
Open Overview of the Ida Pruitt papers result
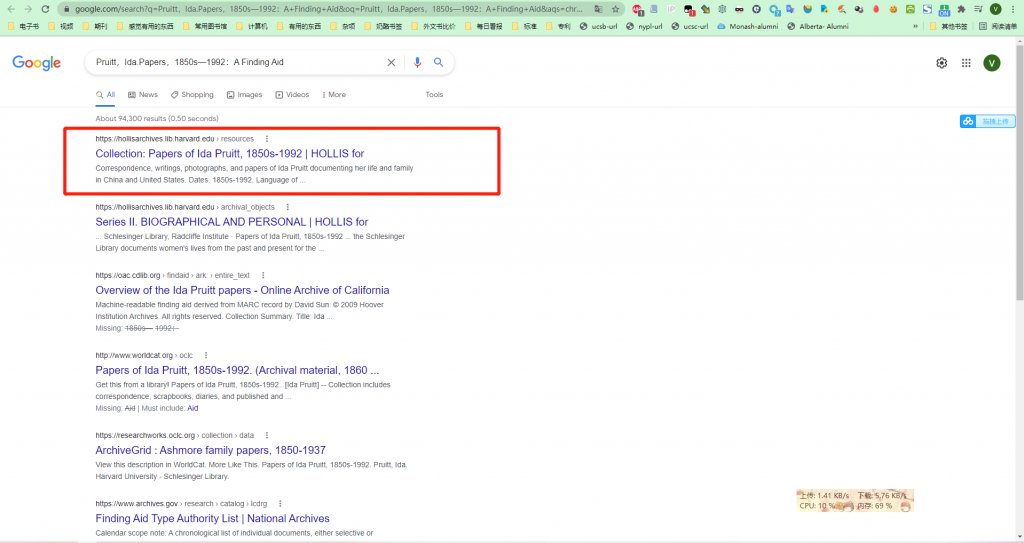point(242,290)
